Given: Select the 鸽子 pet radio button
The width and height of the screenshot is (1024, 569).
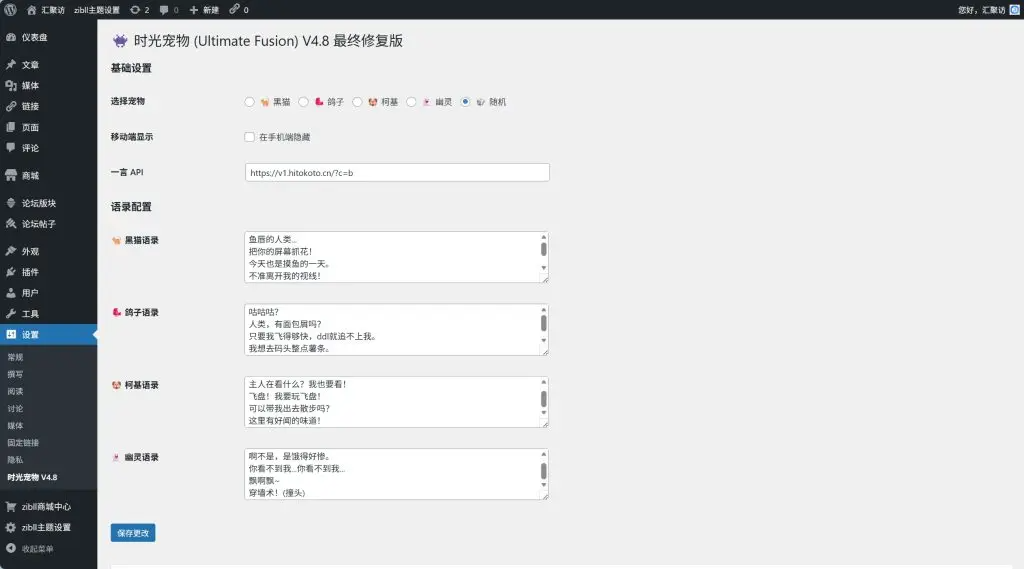Looking at the screenshot, I should tap(304, 102).
